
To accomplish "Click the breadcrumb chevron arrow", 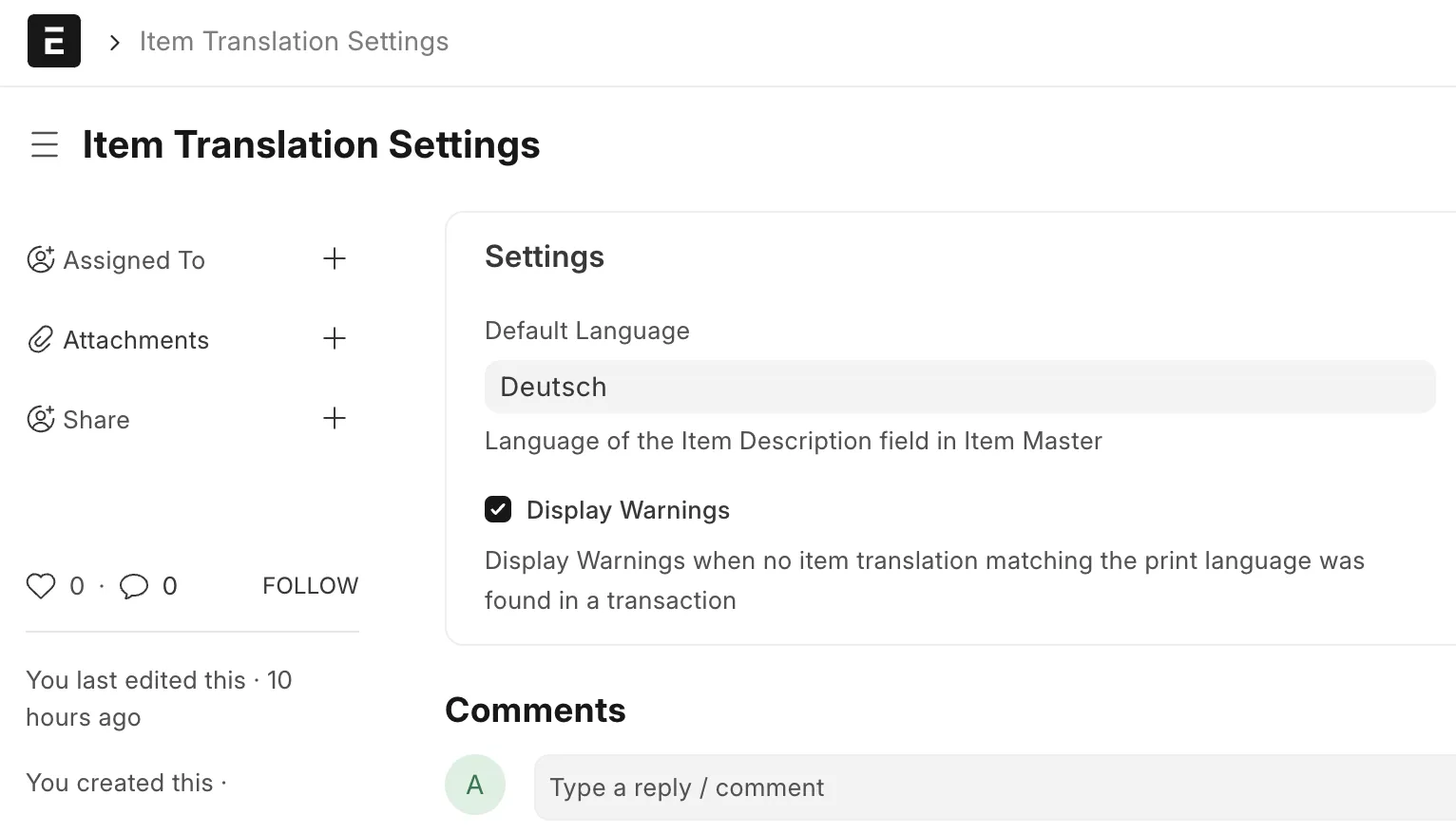I will (115, 42).
